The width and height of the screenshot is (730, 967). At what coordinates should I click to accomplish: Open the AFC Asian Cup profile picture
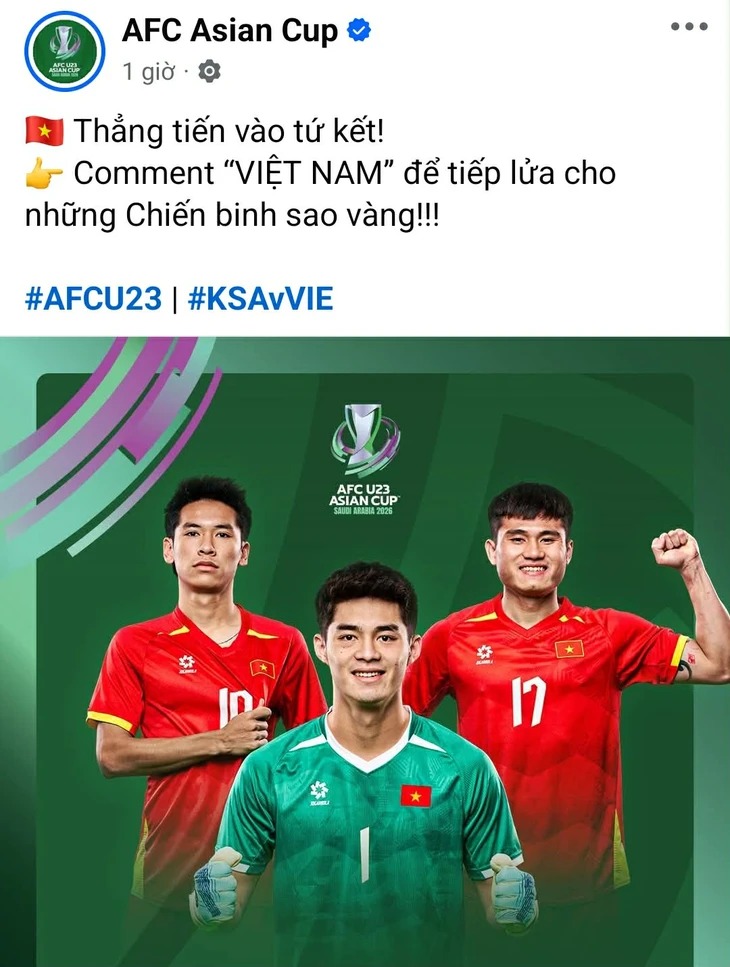[x=64, y=51]
